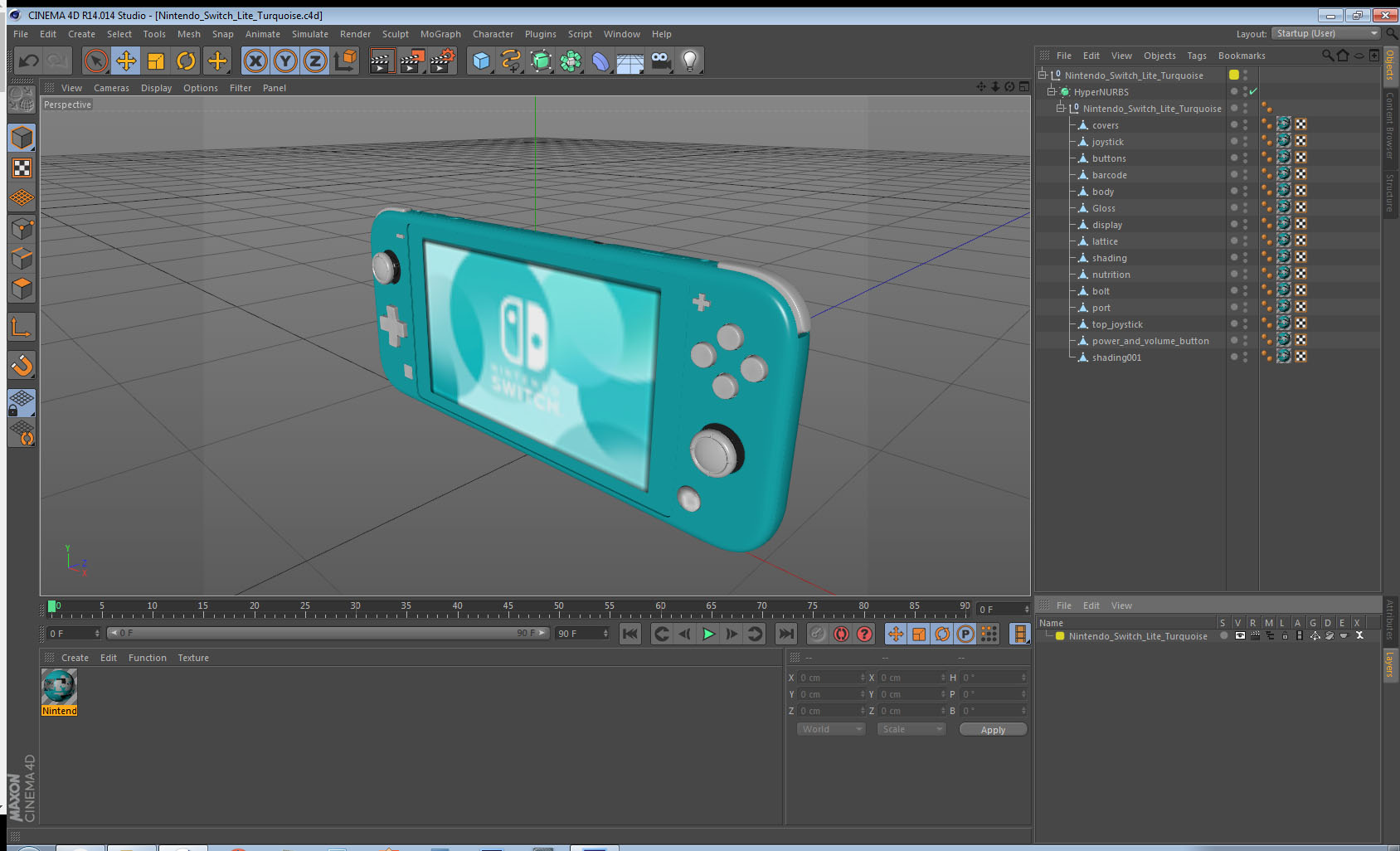Image resolution: width=1400 pixels, height=851 pixels.
Task: Play the animation forward
Action: click(x=708, y=634)
